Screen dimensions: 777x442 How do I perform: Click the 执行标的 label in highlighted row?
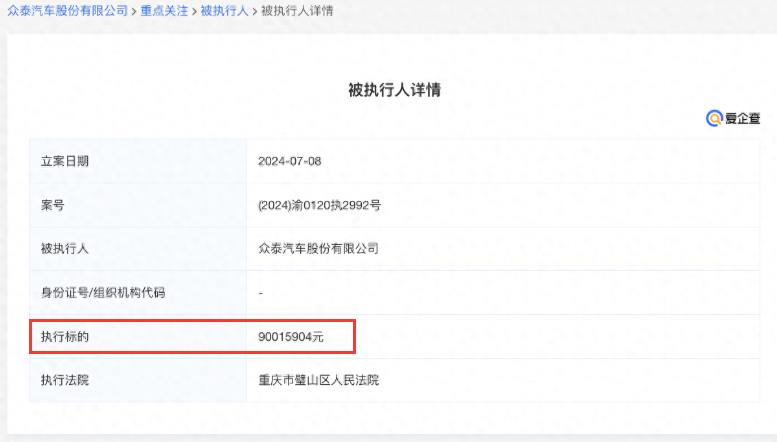[65, 337]
